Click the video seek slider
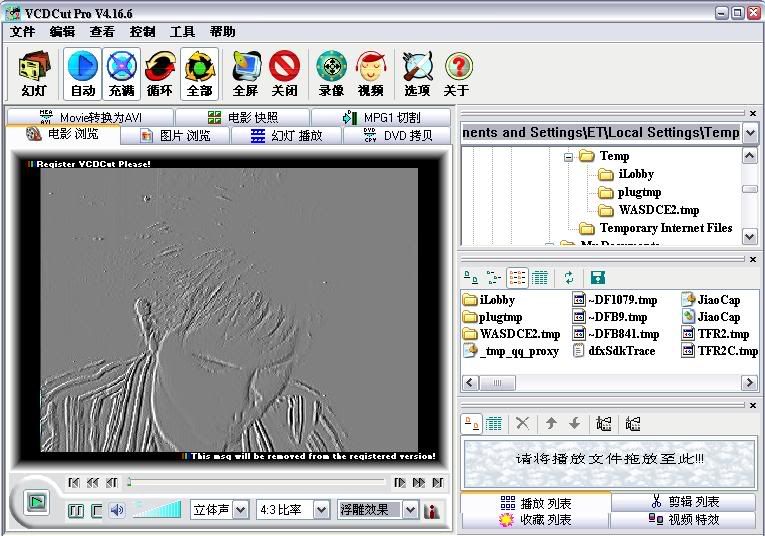The width and height of the screenshot is (765, 536). point(257,482)
